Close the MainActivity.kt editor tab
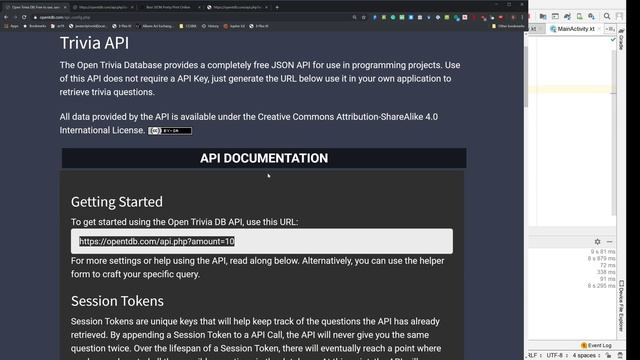The width and height of the screenshot is (640, 360). (x=599, y=29)
